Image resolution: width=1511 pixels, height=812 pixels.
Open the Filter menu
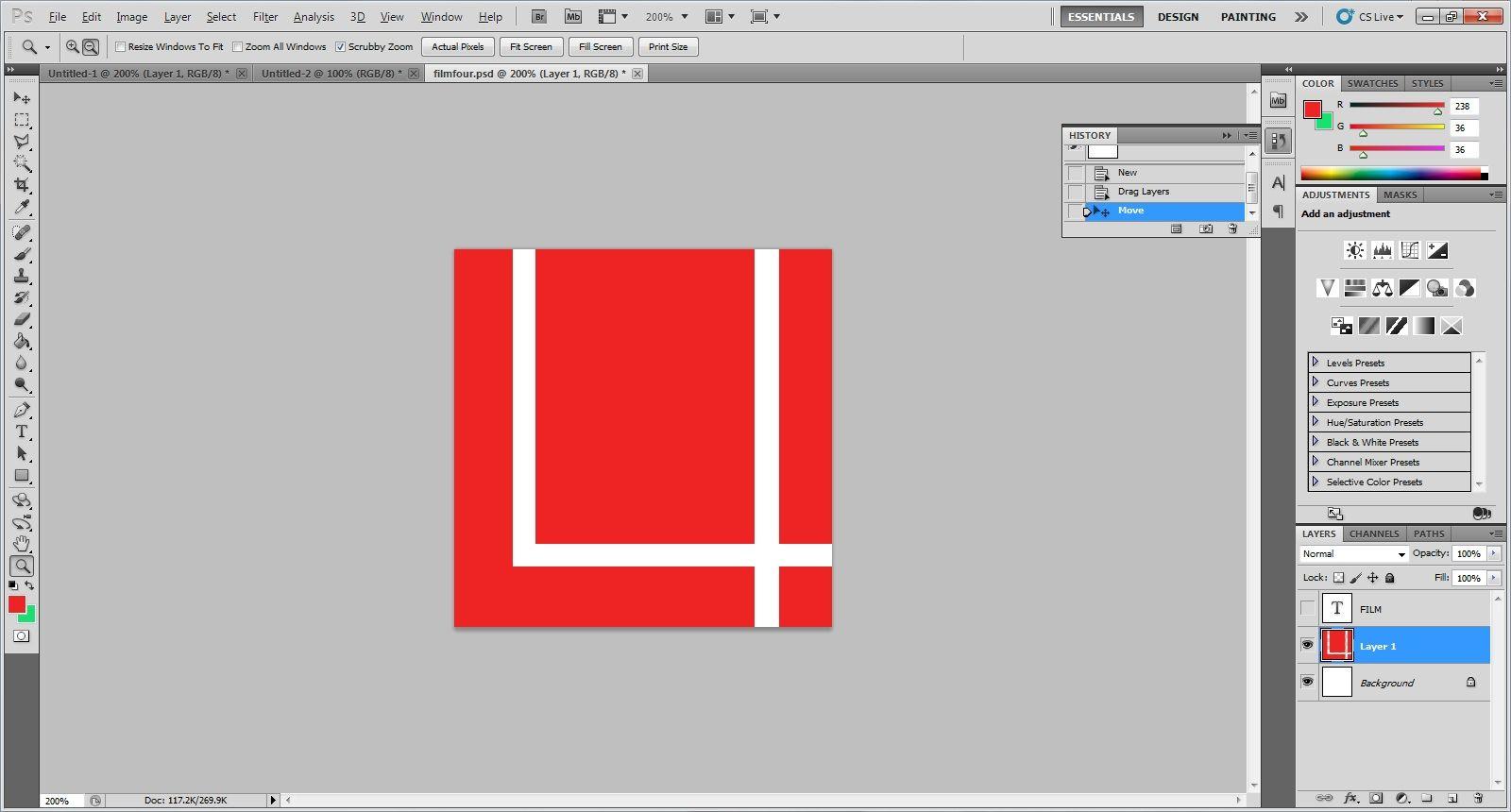tap(265, 17)
